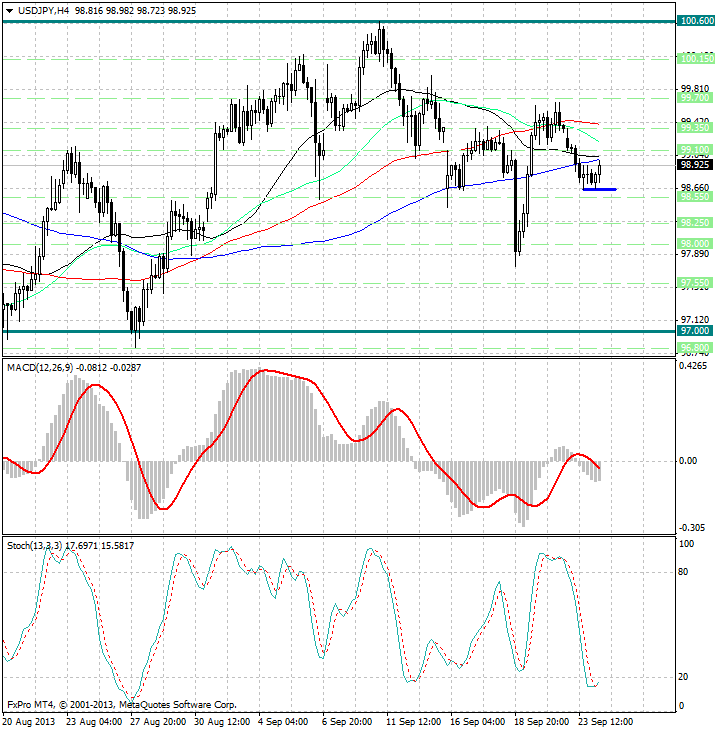Click the 23 Aug 04:00 time label
Screen dimensions: 715x730
[94, 722]
